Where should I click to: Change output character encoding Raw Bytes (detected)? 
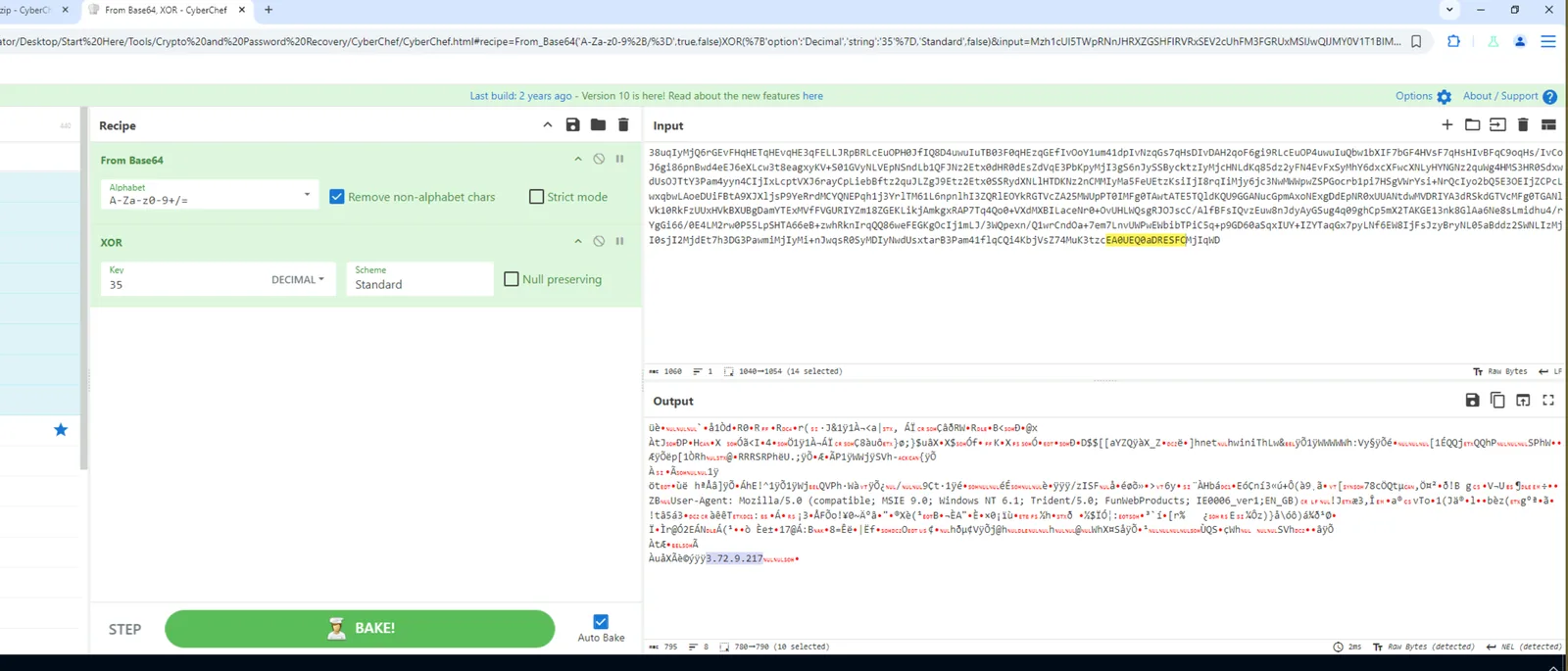(x=1423, y=647)
